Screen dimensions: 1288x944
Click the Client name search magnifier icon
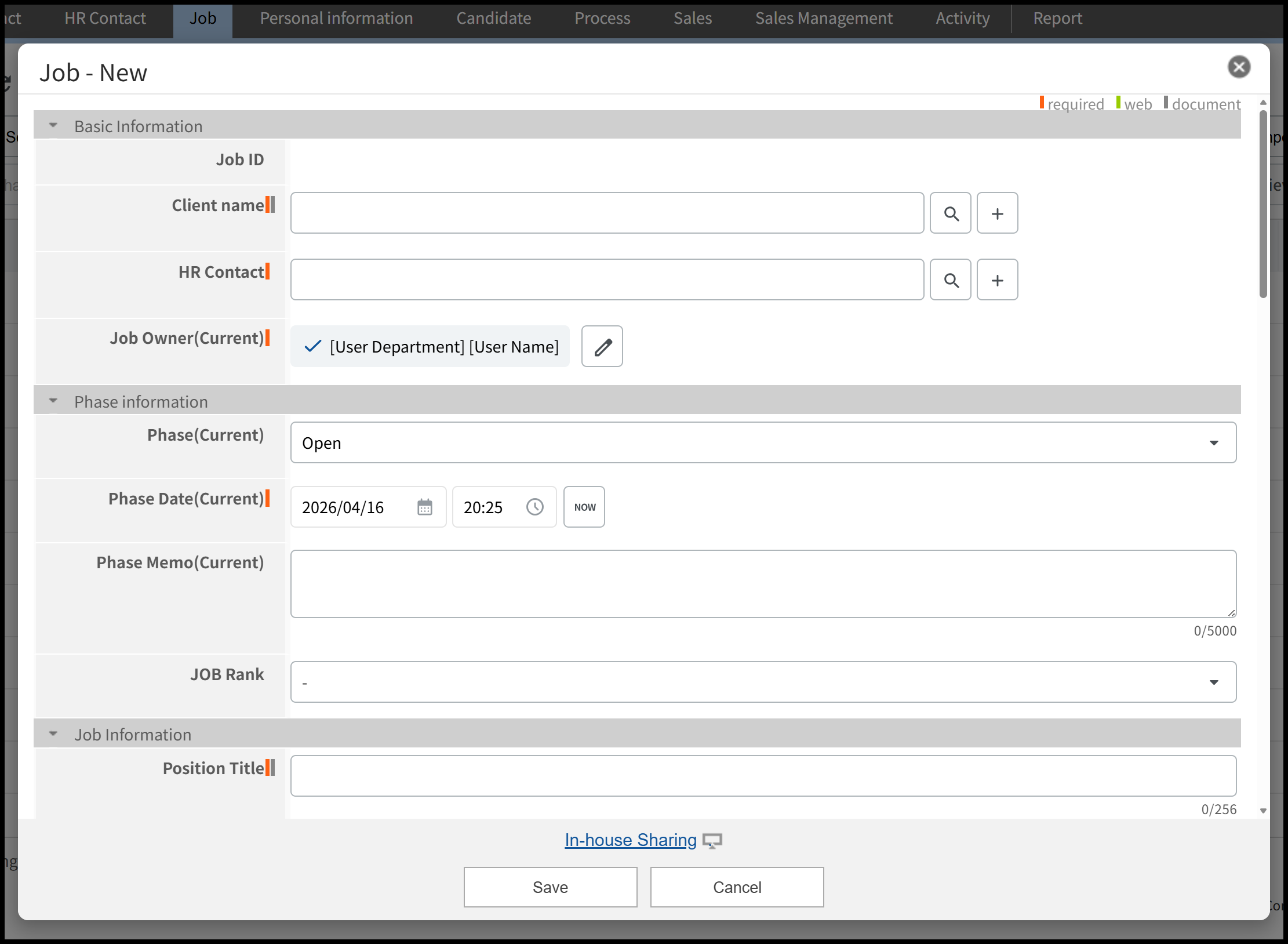(950, 213)
